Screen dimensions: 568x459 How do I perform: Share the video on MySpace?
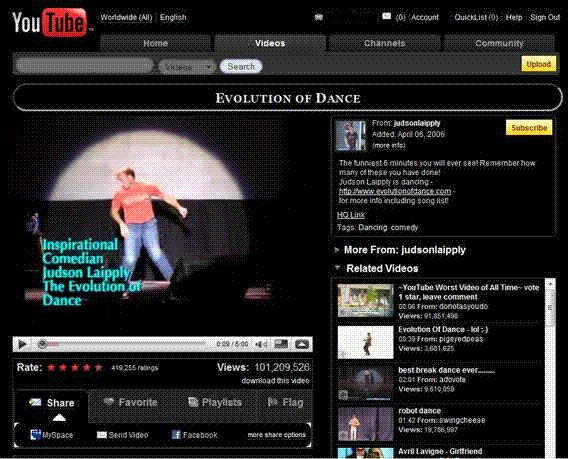click(x=52, y=435)
